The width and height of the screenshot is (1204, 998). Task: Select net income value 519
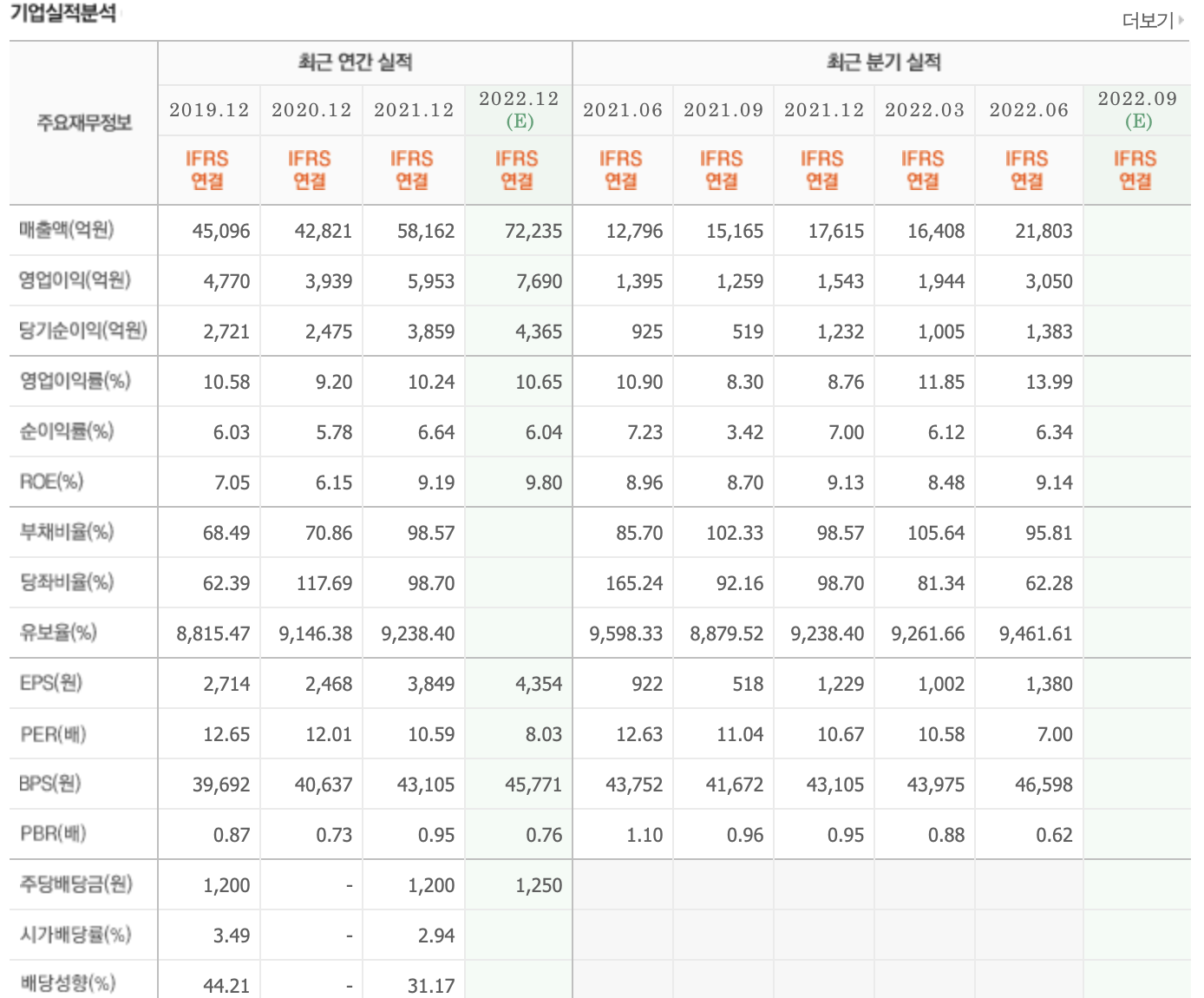pyautogui.click(x=748, y=332)
